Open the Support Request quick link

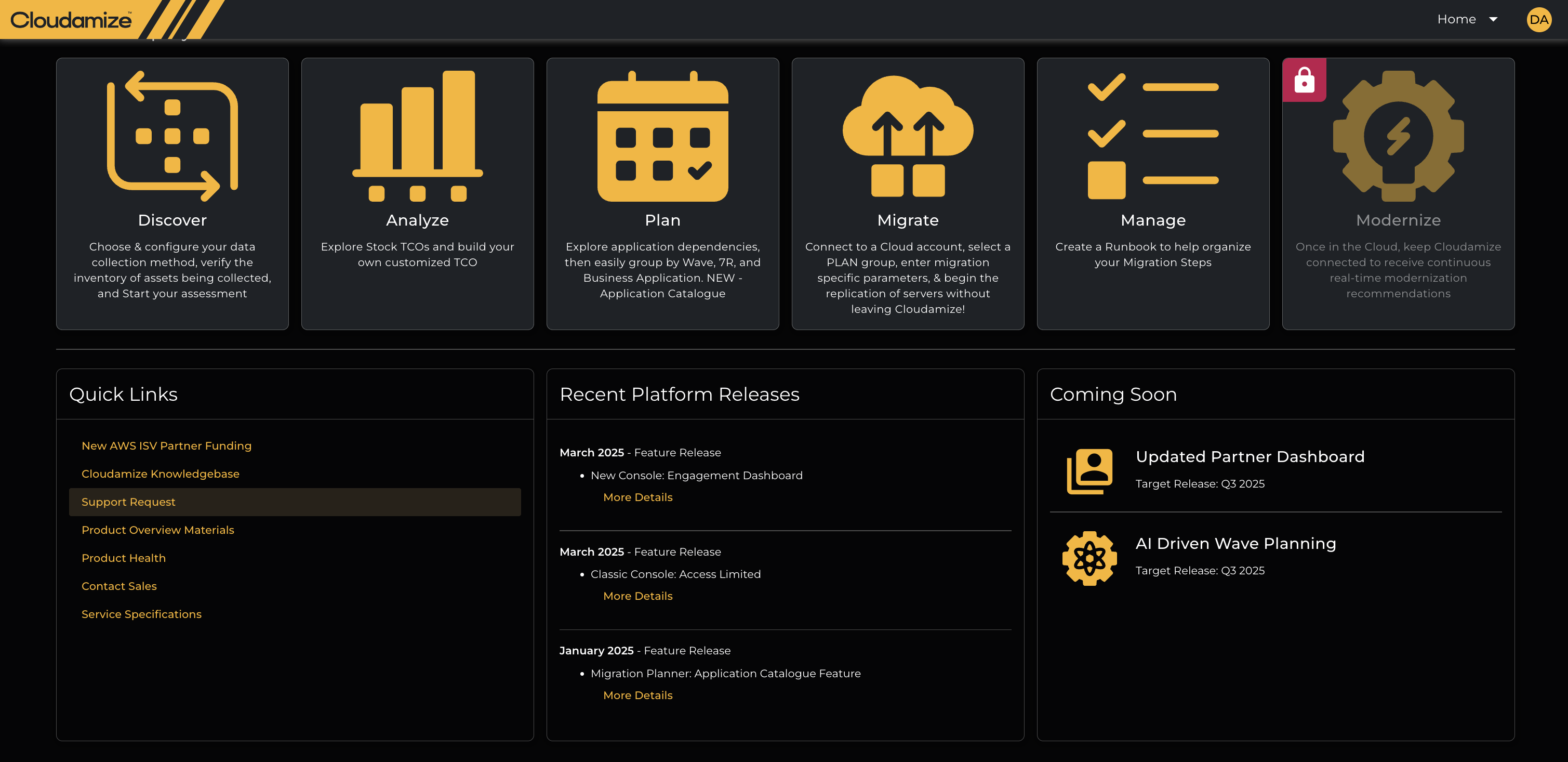(128, 502)
